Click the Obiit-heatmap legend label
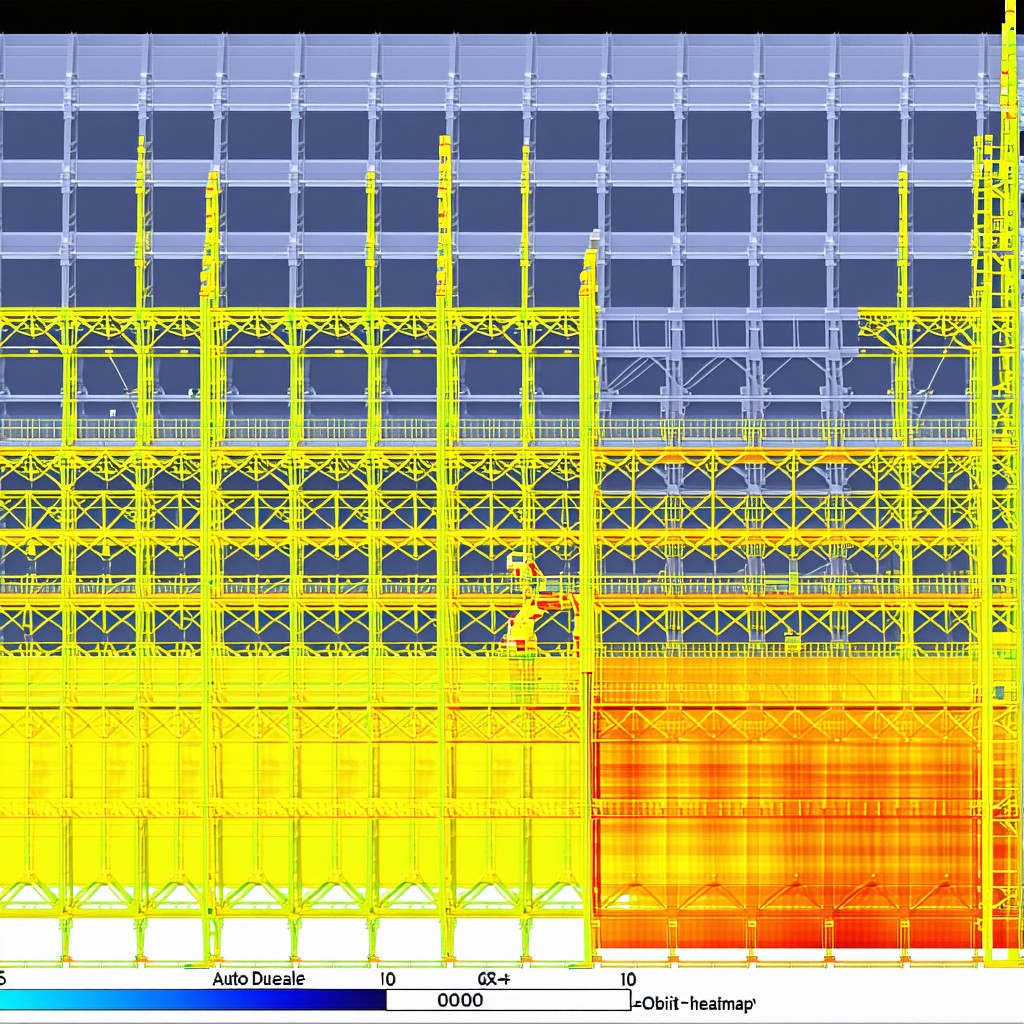The height and width of the screenshot is (1024, 1024). click(698, 1003)
